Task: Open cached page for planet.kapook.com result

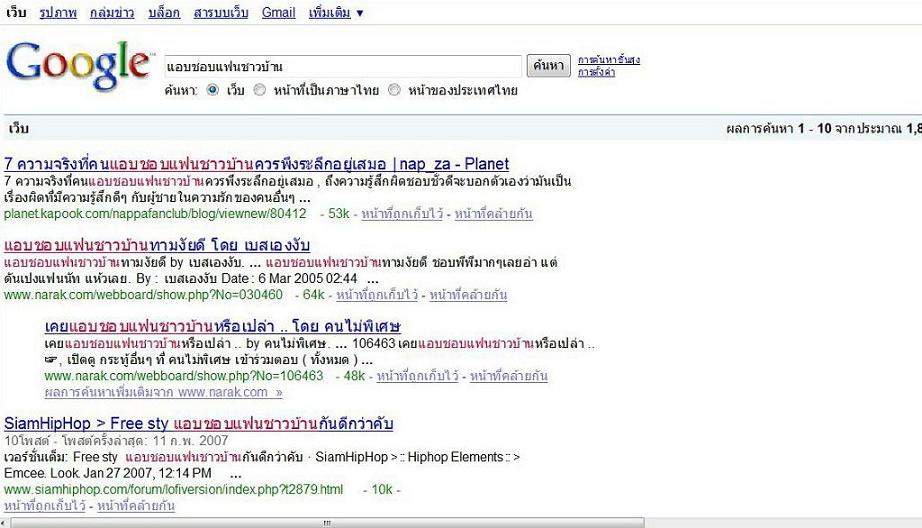Action: 402,214
